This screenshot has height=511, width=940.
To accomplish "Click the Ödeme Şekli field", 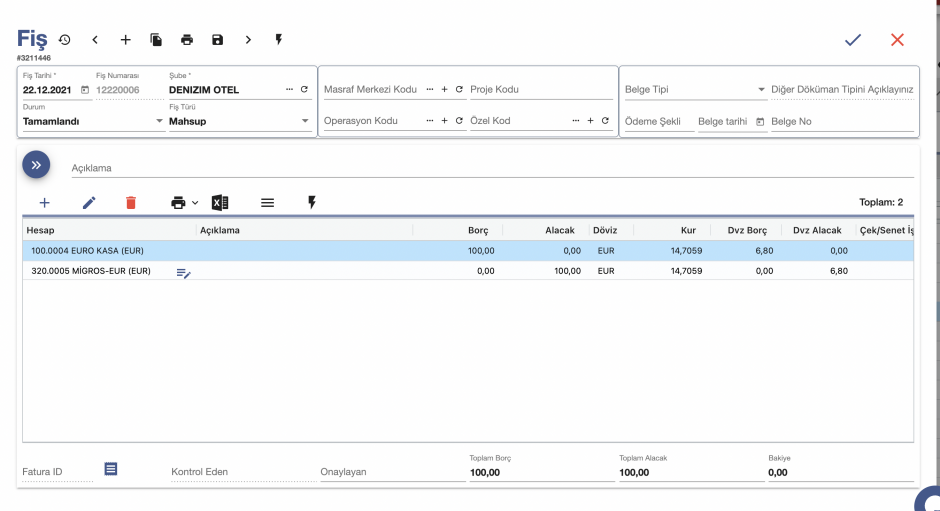I will coord(659,121).
